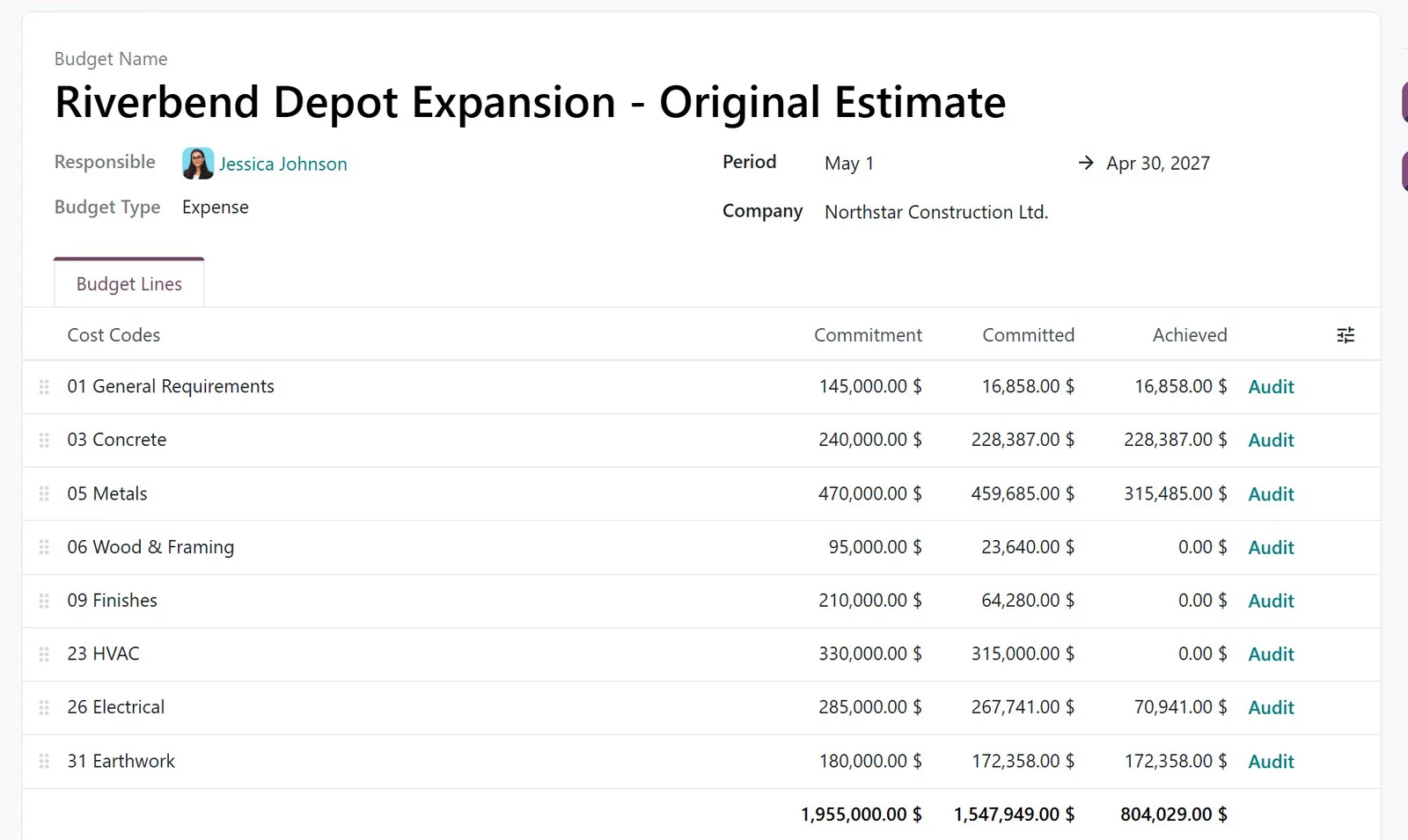Edit Company field Northstar Construction Ltd.

point(936,212)
